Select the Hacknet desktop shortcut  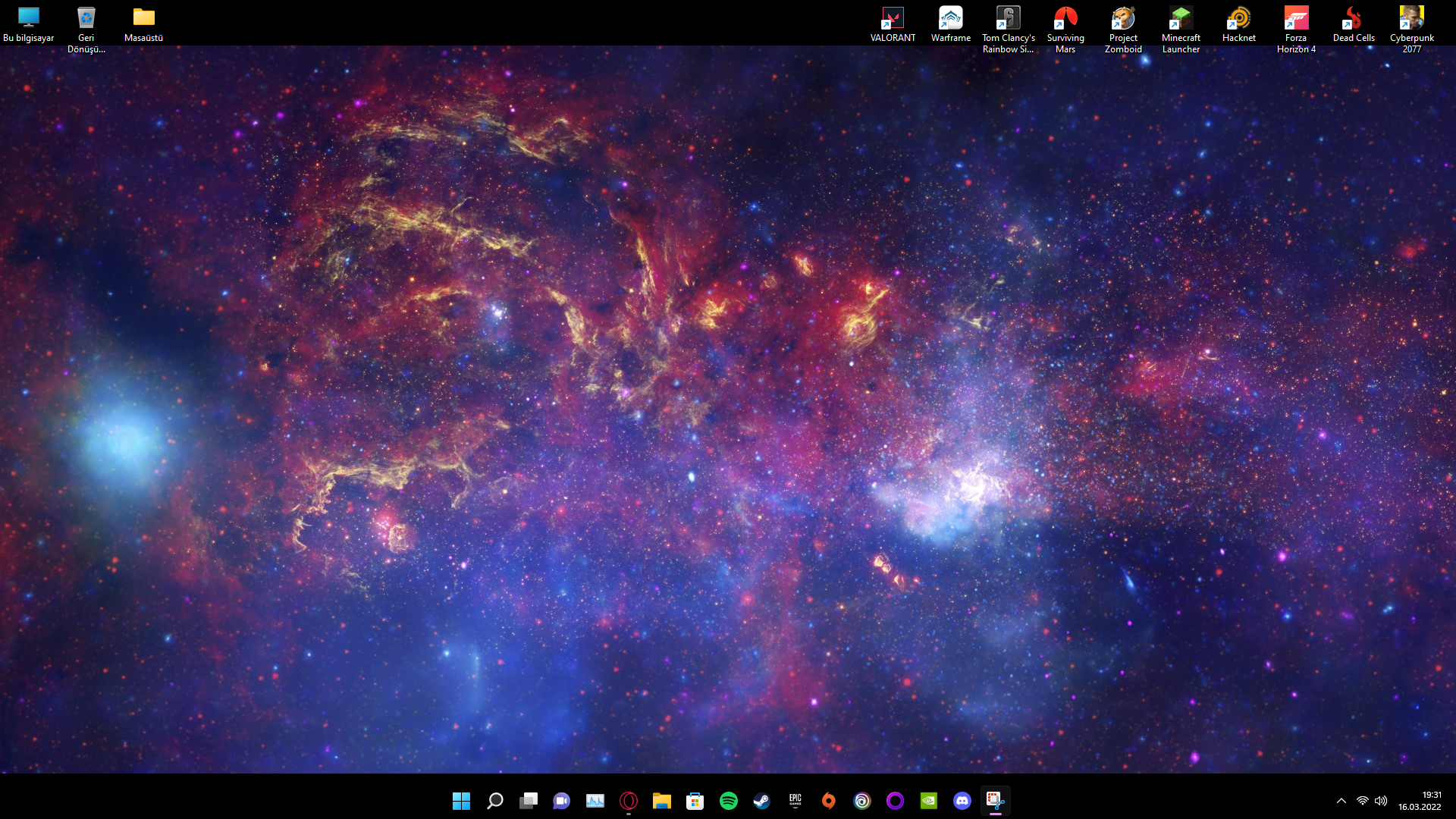1238,25
